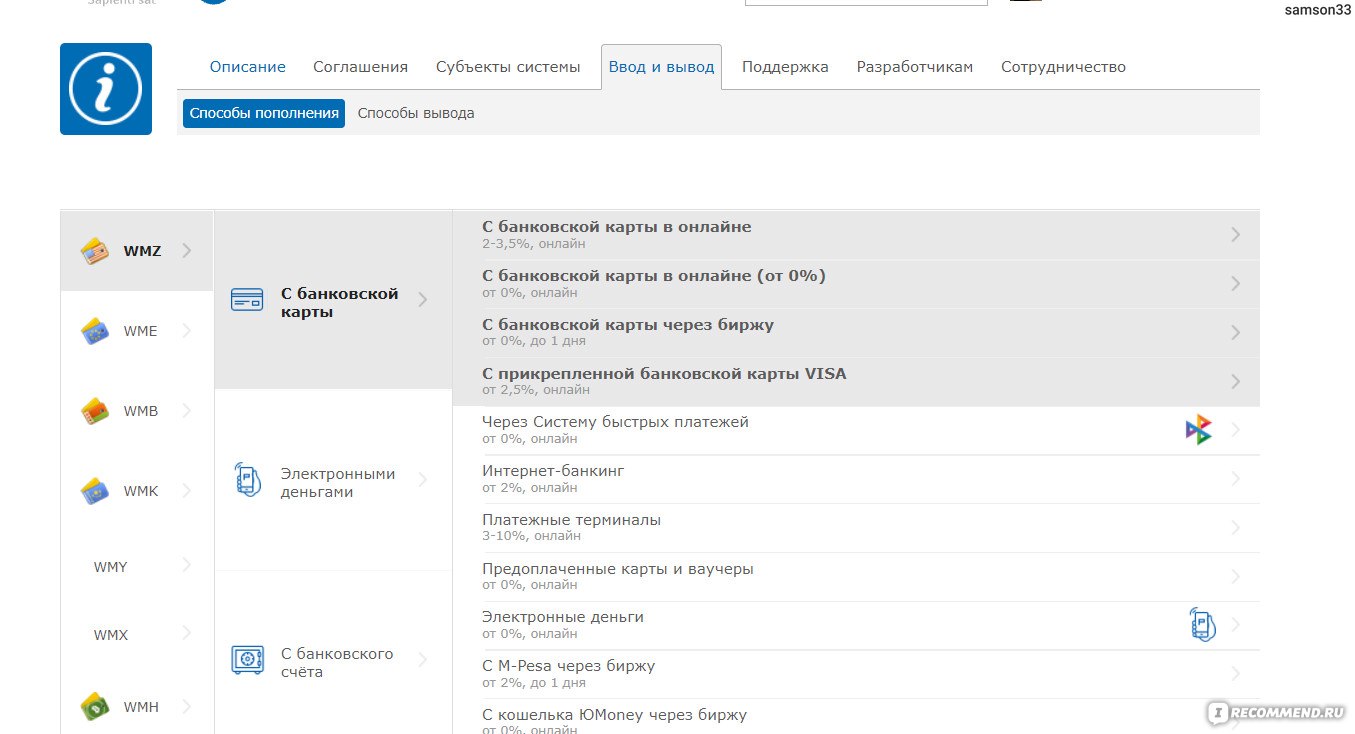The image size is (1355, 734).
Task: Open Через Систему быстрых платежей
Action: pyautogui.click(x=856, y=430)
